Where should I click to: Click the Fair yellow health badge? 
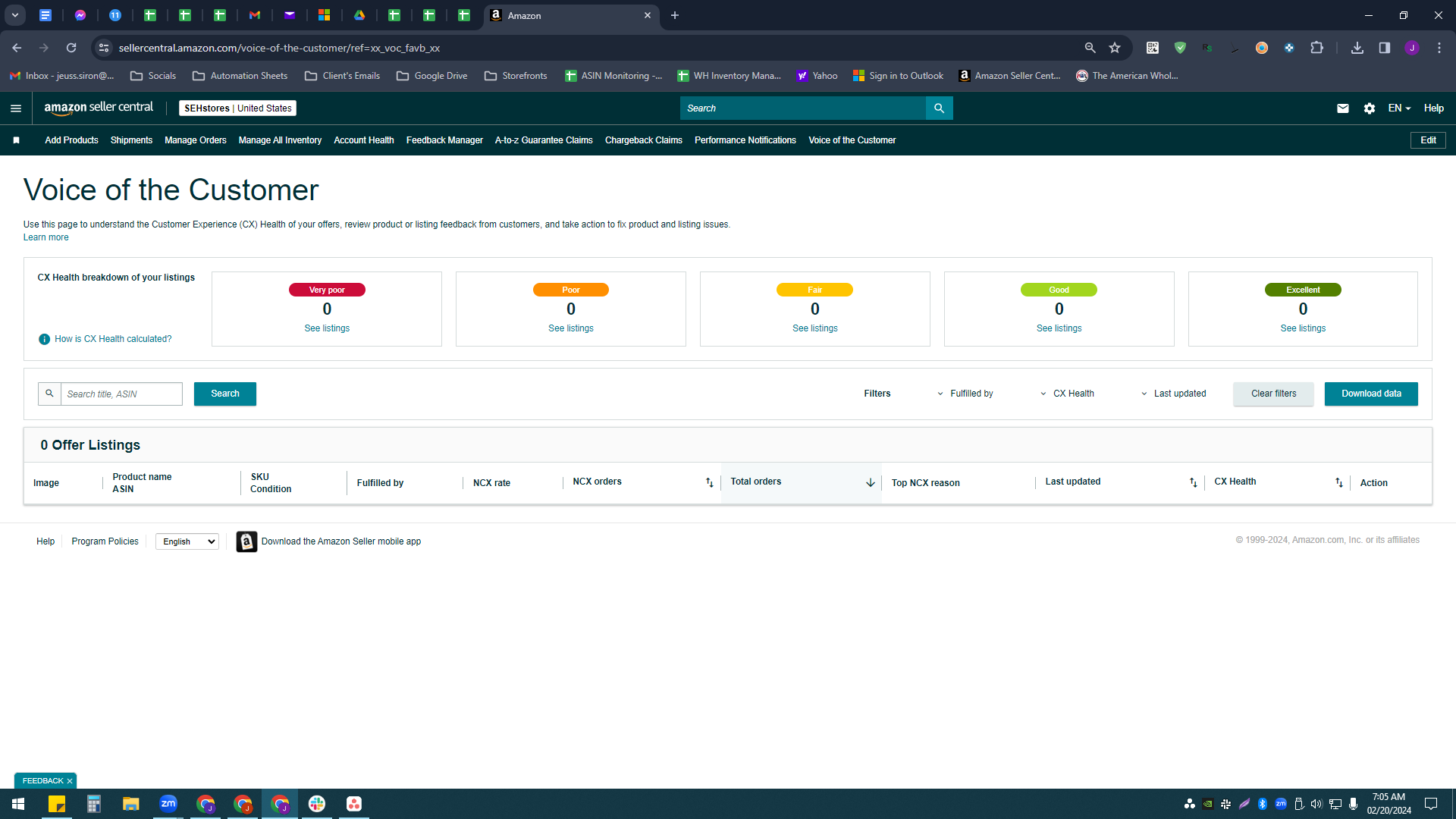(x=814, y=290)
